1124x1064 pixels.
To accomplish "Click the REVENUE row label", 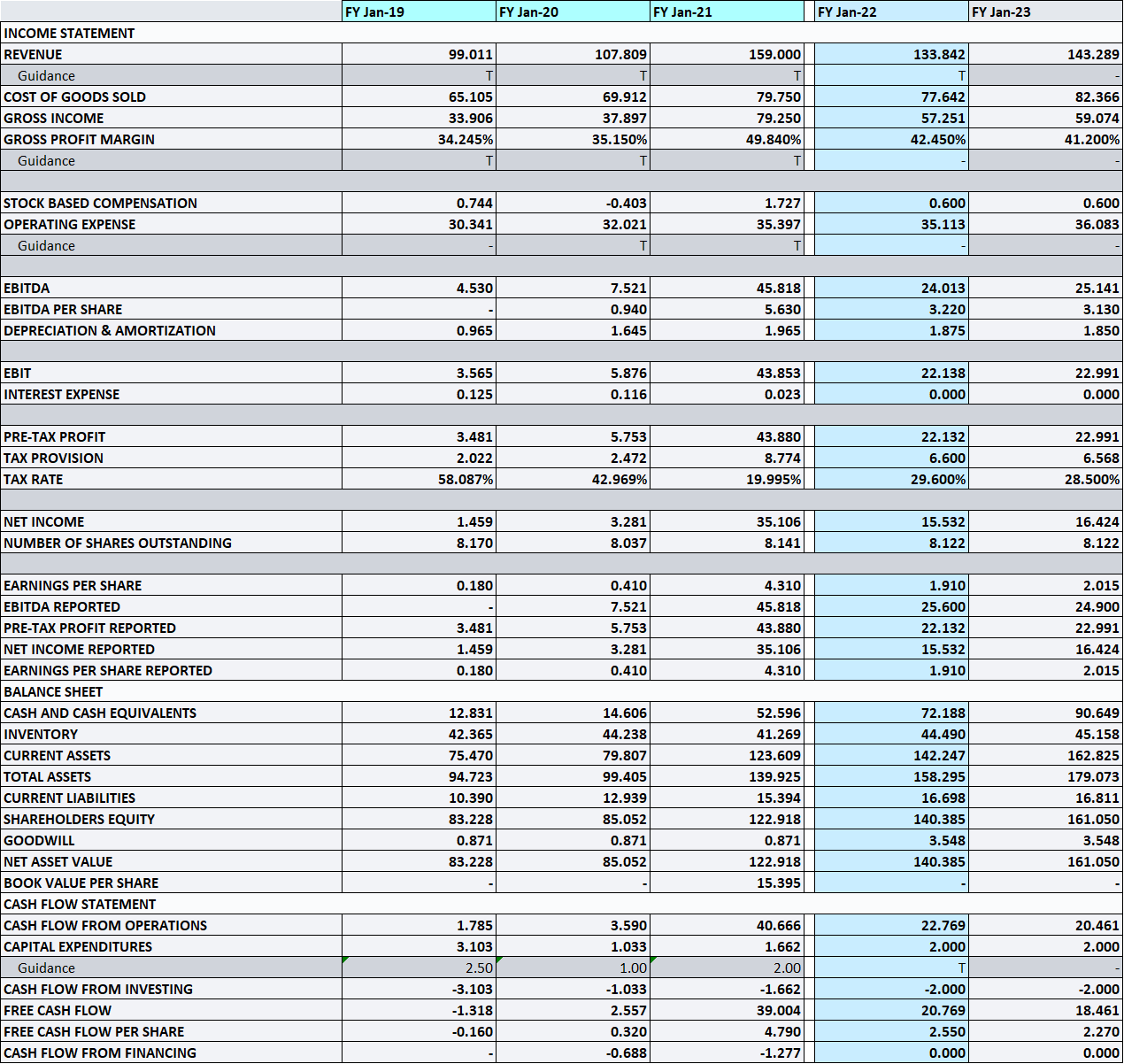I will (33, 54).
